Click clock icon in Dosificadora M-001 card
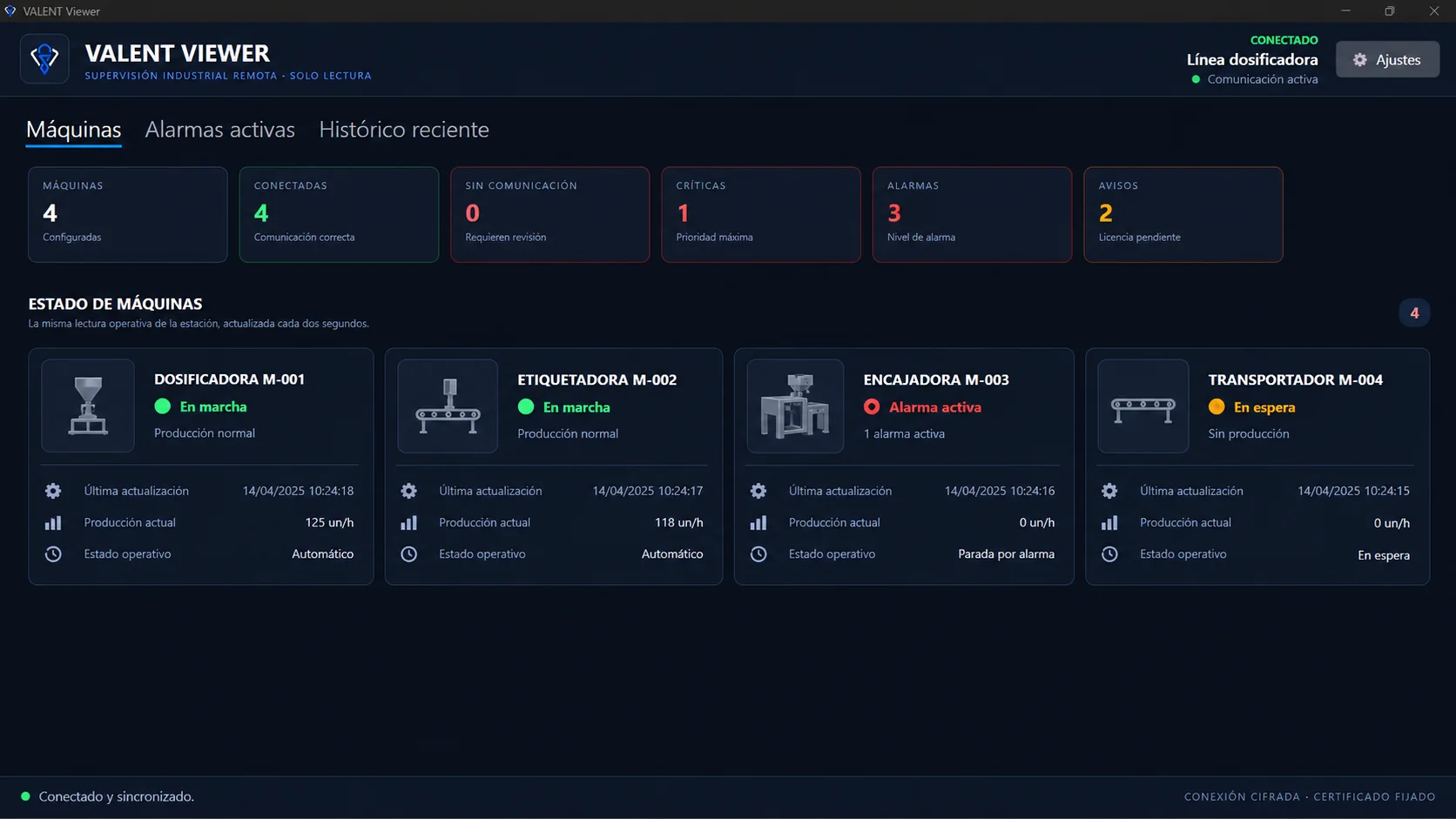 (53, 554)
